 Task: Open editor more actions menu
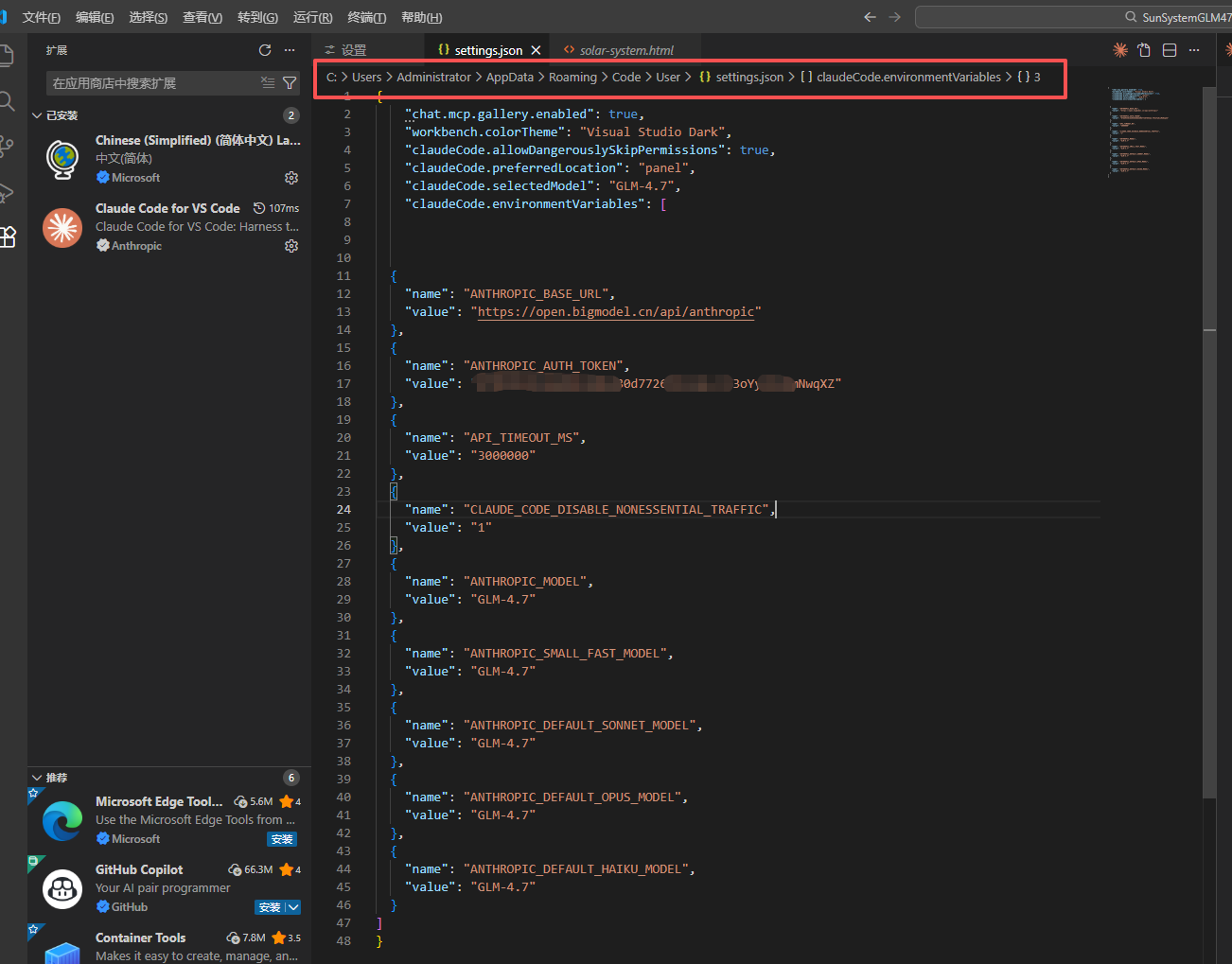1194,50
